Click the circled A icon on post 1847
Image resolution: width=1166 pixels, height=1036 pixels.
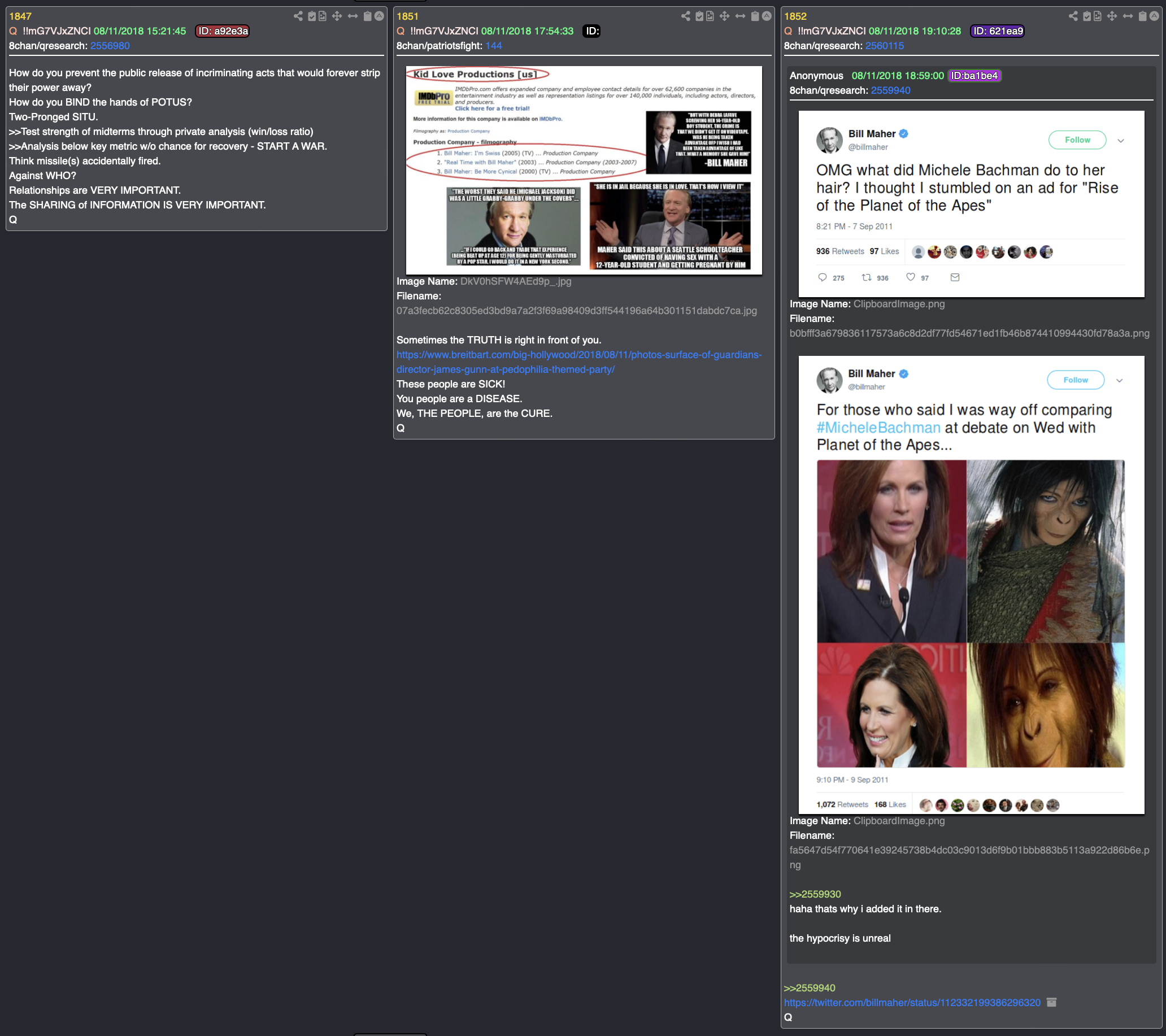pyautogui.click(x=378, y=16)
